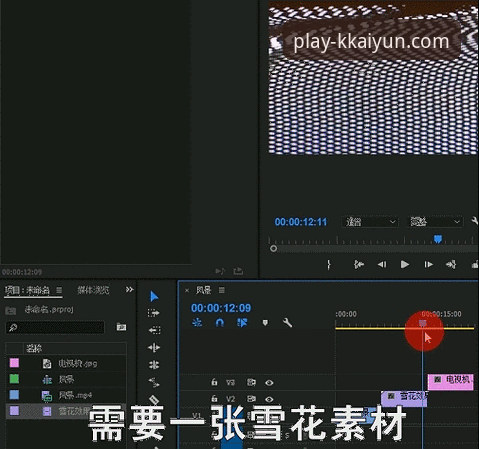Select 电视机.jpg in project list
The image size is (479, 449).
pos(77,363)
